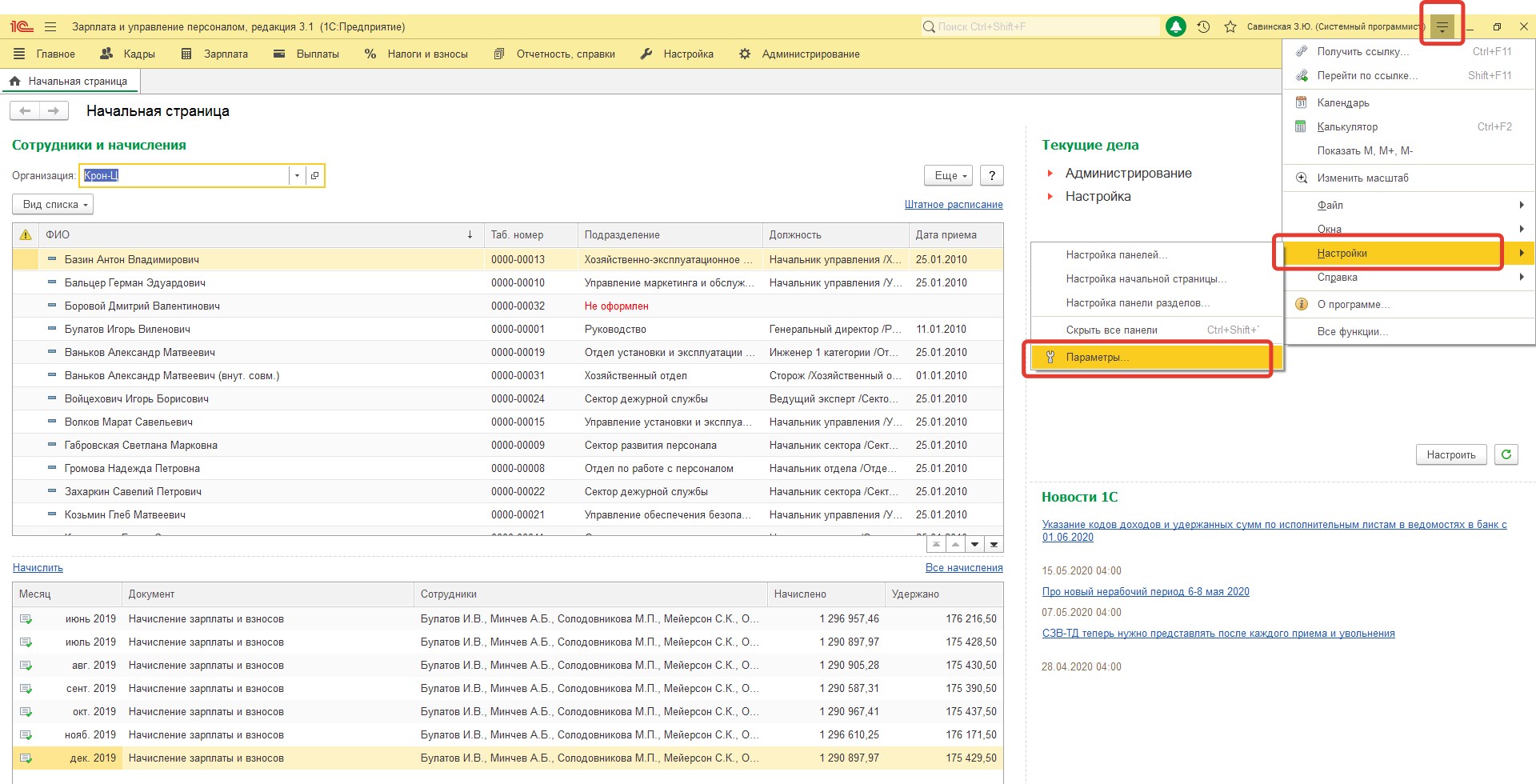Click the home icon on Начальная страница tab
The height and width of the screenshot is (784, 1536).
(14, 81)
